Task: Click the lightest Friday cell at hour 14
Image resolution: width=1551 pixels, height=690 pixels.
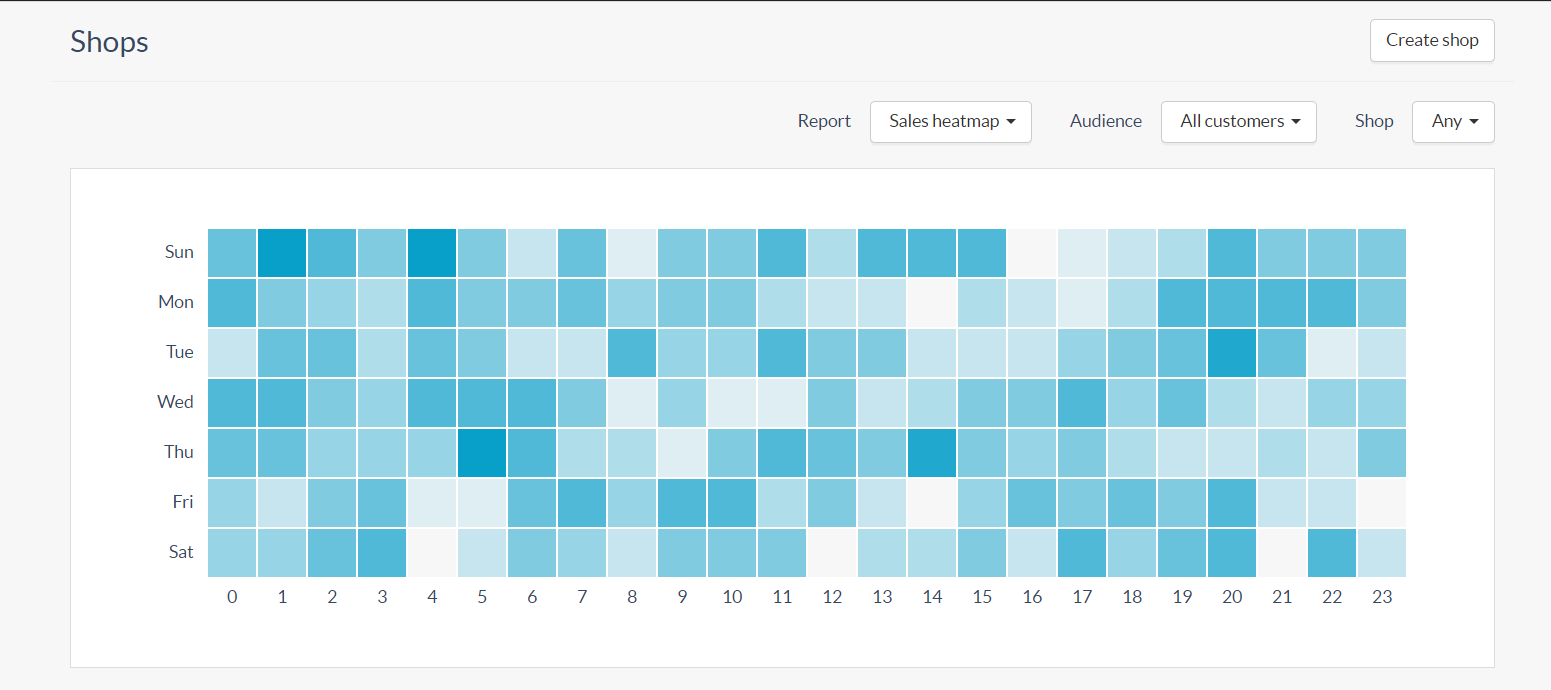Action: tap(932, 502)
